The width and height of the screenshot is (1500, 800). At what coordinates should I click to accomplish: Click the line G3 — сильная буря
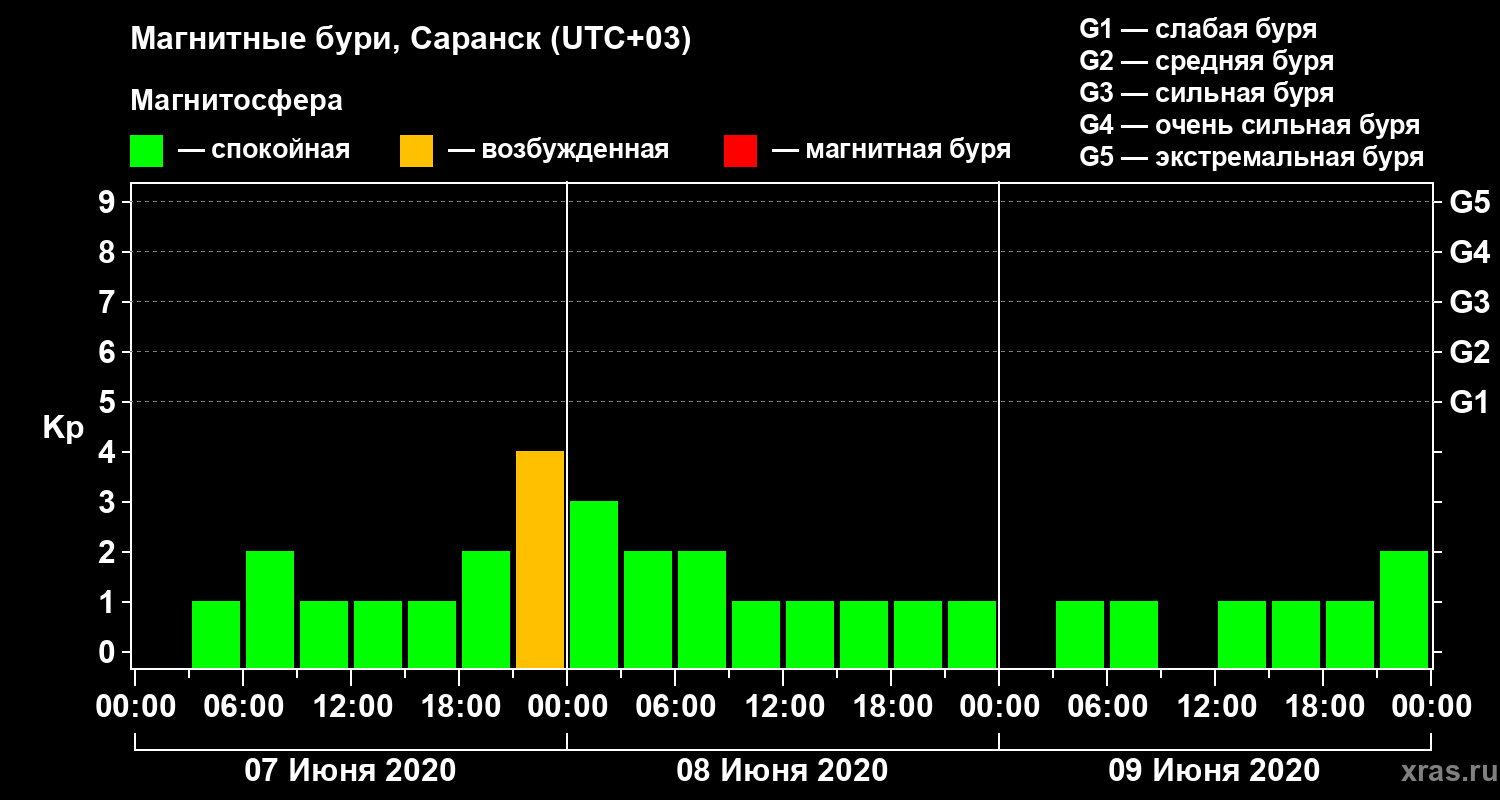(1206, 93)
